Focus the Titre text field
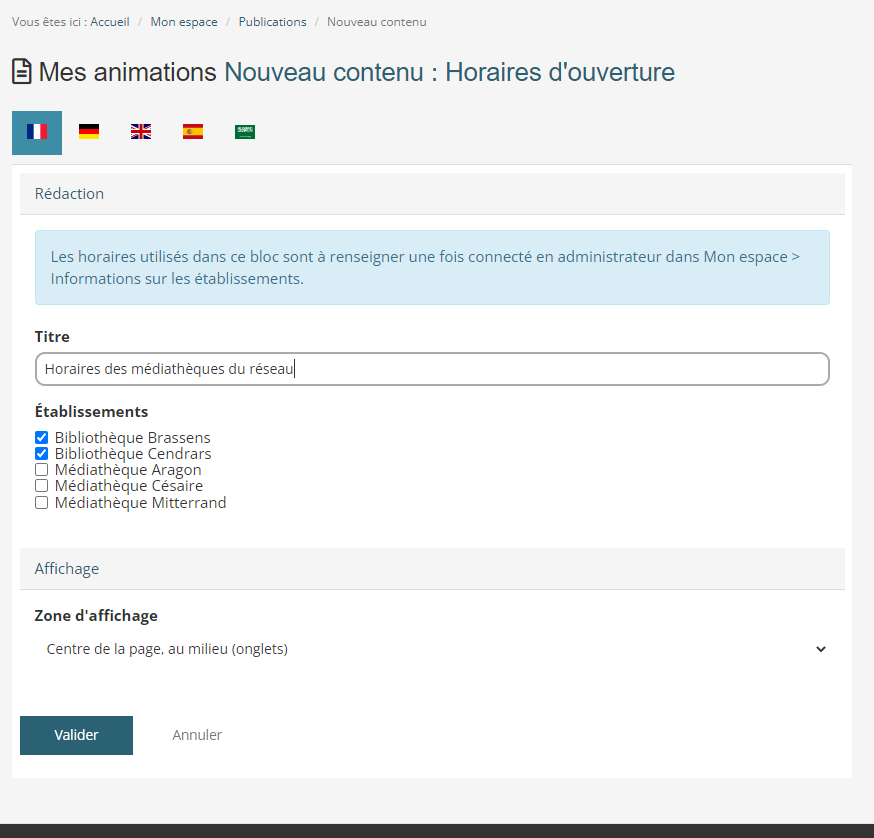This screenshot has height=838, width=874. click(432, 369)
